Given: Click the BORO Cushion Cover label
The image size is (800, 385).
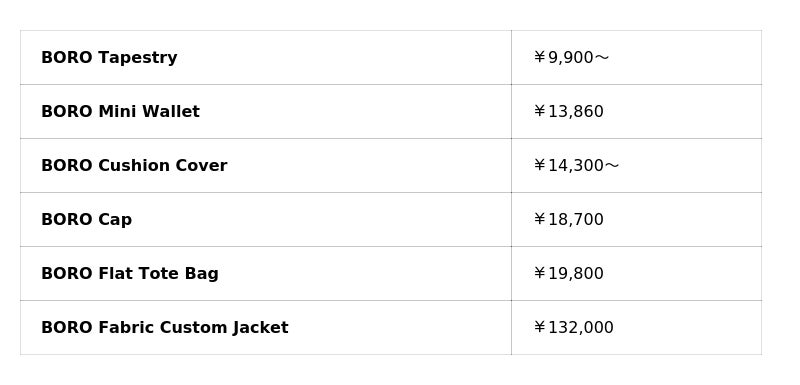Looking at the screenshot, I should [134, 166].
